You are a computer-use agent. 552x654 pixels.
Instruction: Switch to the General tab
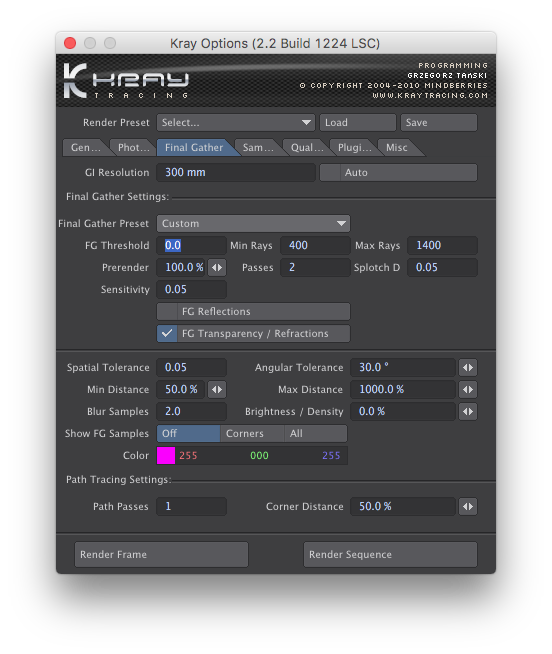coord(86,148)
